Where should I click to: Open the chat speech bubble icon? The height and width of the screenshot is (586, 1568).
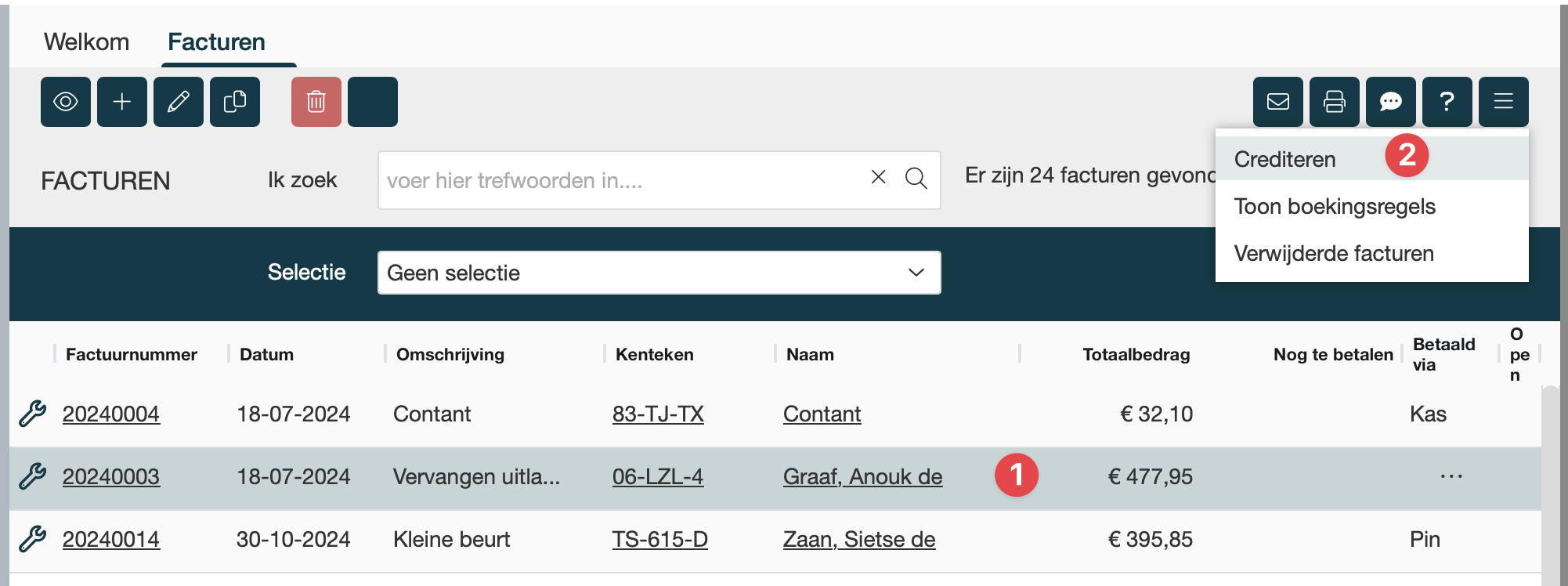point(1391,102)
